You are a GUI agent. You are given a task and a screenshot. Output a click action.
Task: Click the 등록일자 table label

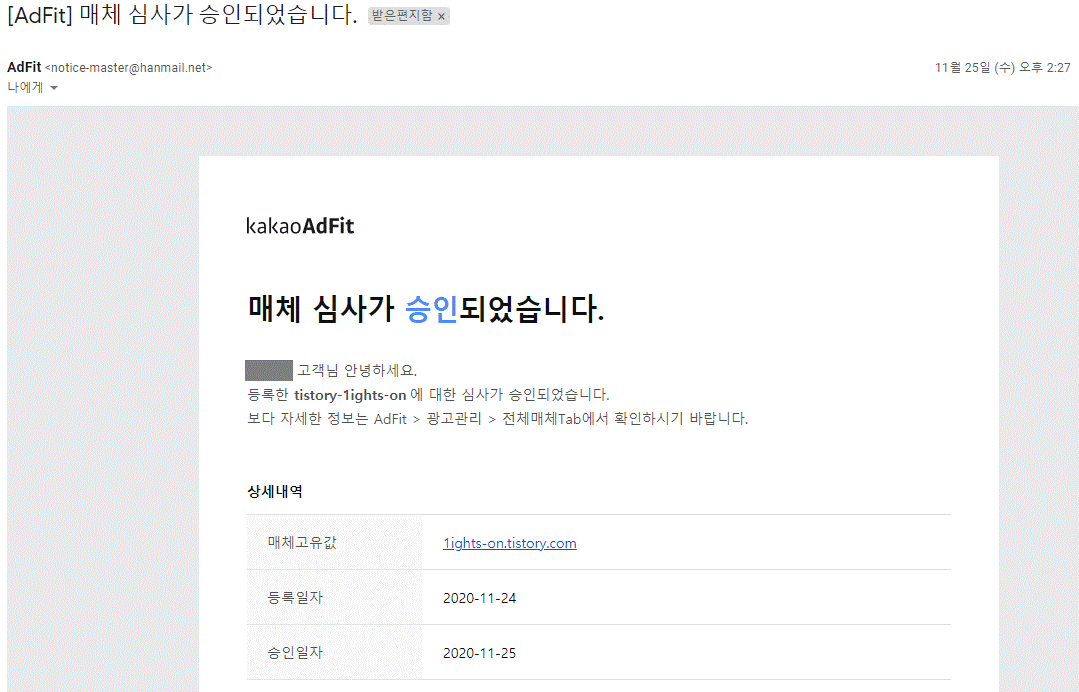pyautogui.click(x=295, y=597)
